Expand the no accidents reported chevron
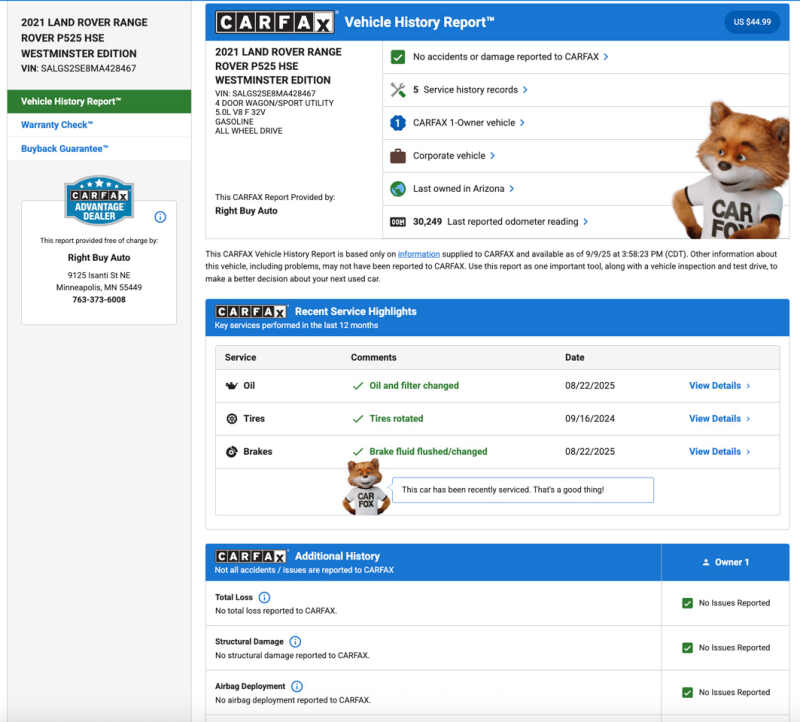Screen dimensions: 800x722 [x=606, y=57]
